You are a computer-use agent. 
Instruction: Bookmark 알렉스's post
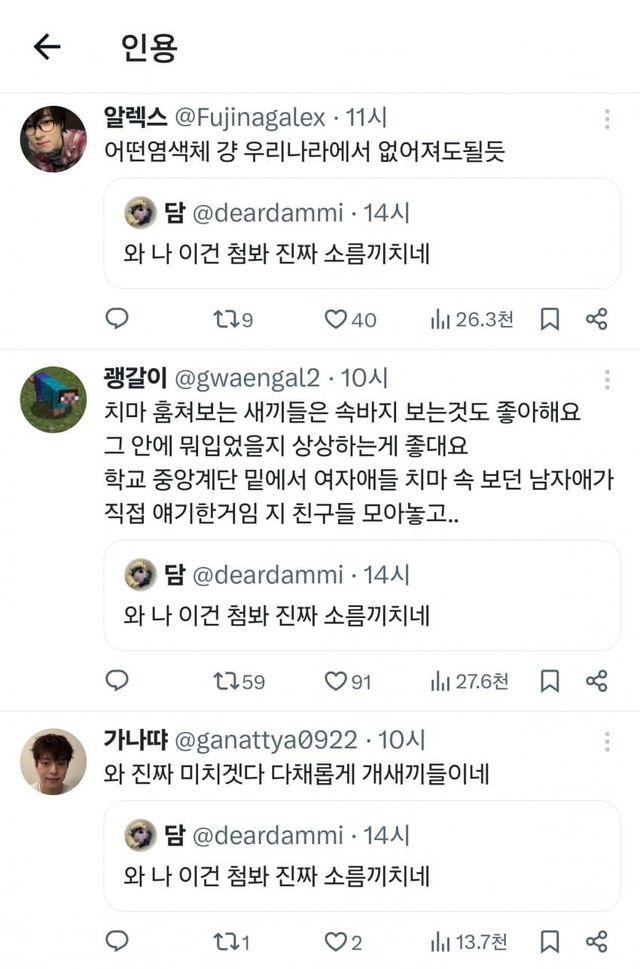point(549,319)
